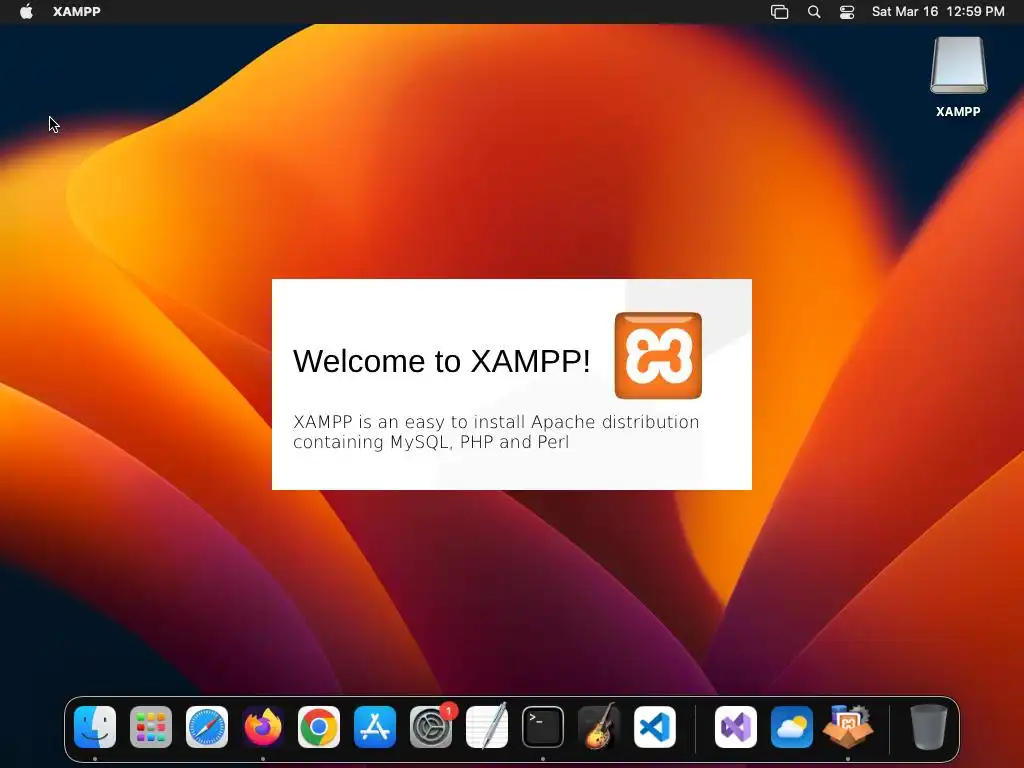Launch GarageBand from the dock
1024x768 pixels.
[599, 727]
